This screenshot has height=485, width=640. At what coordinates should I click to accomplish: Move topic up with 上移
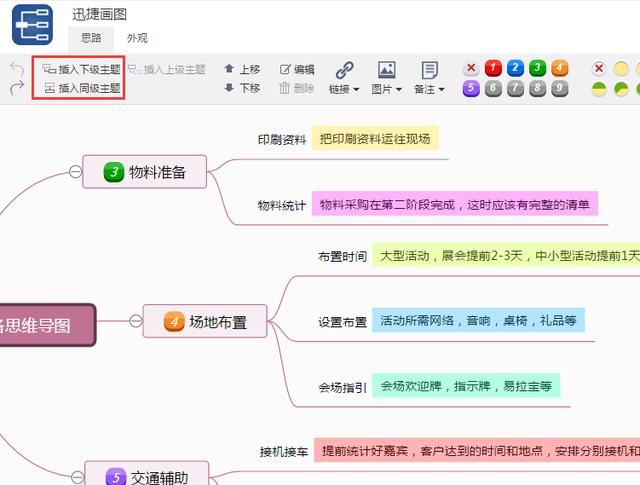click(x=241, y=70)
